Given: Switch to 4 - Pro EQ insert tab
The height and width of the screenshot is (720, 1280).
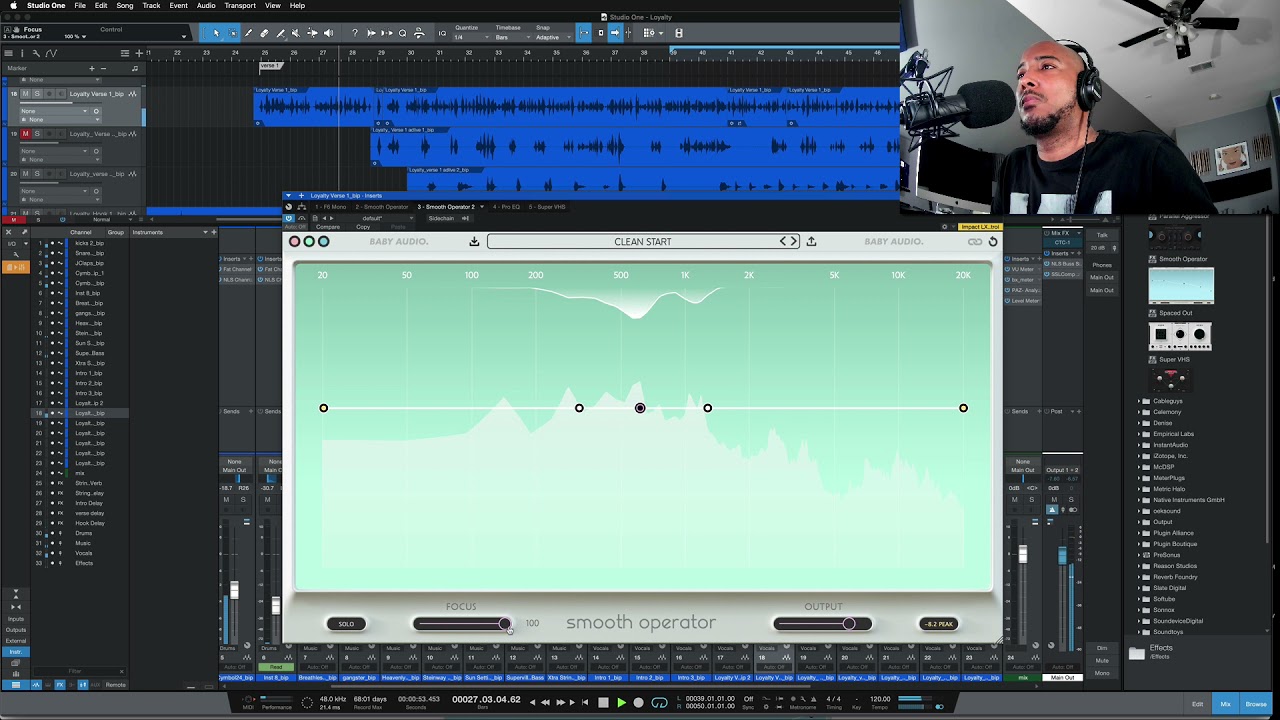Looking at the screenshot, I should pos(505,207).
